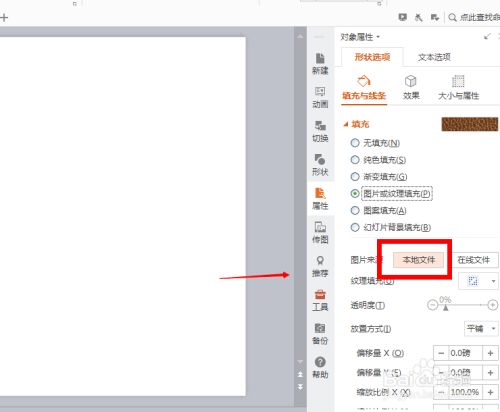The width and height of the screenshot is (500, 412).
Task: Click the search magnifier icon
Action: click(x=452, y=17)
